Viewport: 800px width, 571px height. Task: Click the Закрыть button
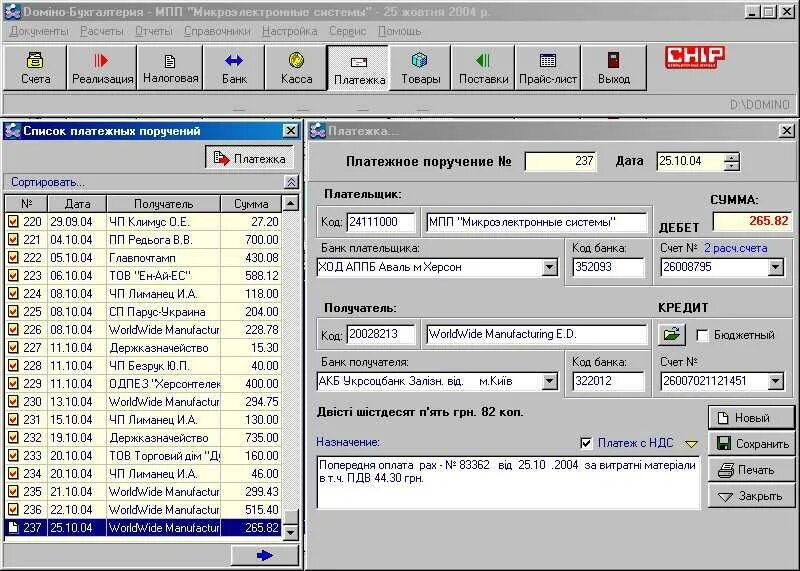point(751,496)
